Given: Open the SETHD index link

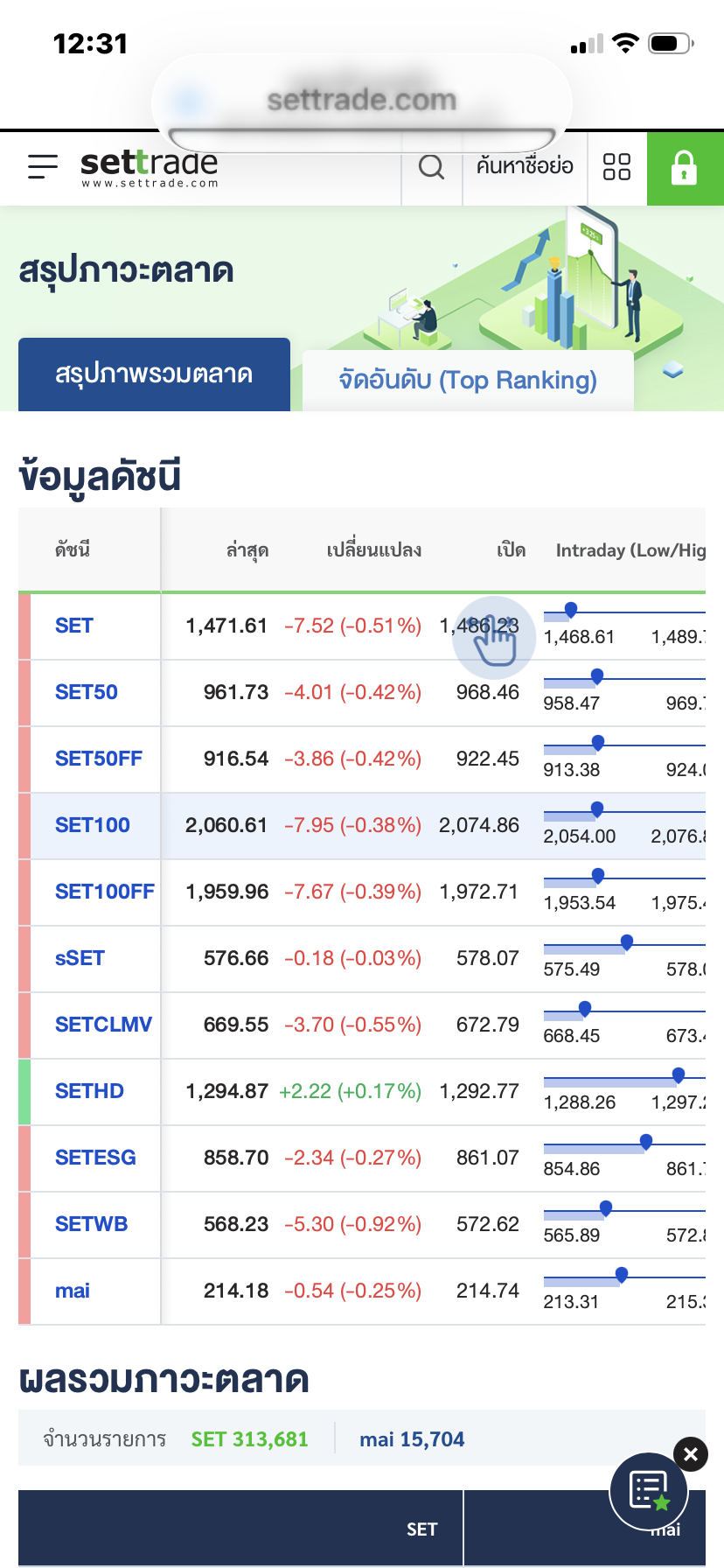Looking at the screenshot, I should click(x=89, y=1091).
